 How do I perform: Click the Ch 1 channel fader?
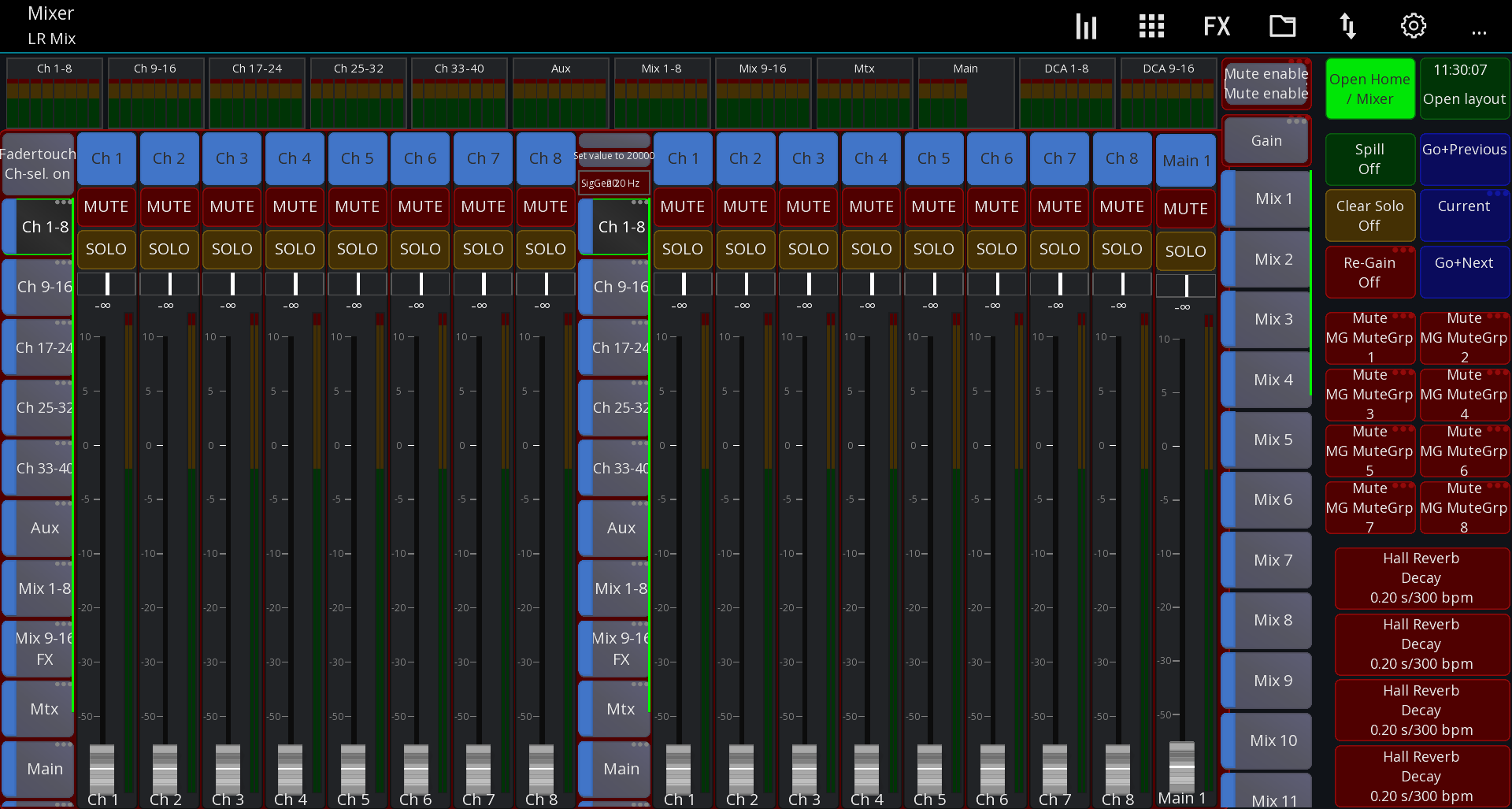tap(105, 768)
